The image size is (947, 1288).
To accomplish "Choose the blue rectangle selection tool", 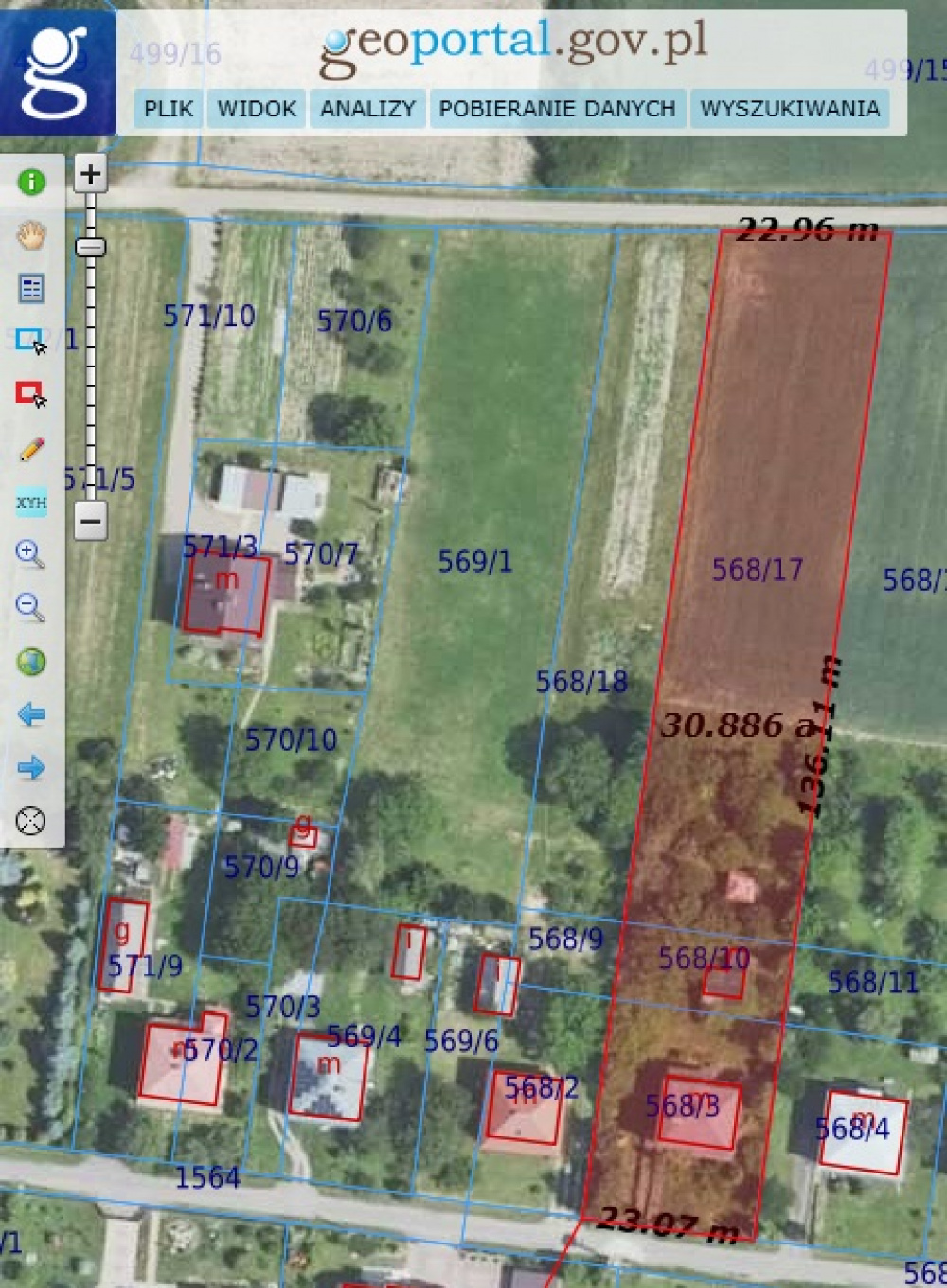I will pyautogui.click(x=31, y=341).
